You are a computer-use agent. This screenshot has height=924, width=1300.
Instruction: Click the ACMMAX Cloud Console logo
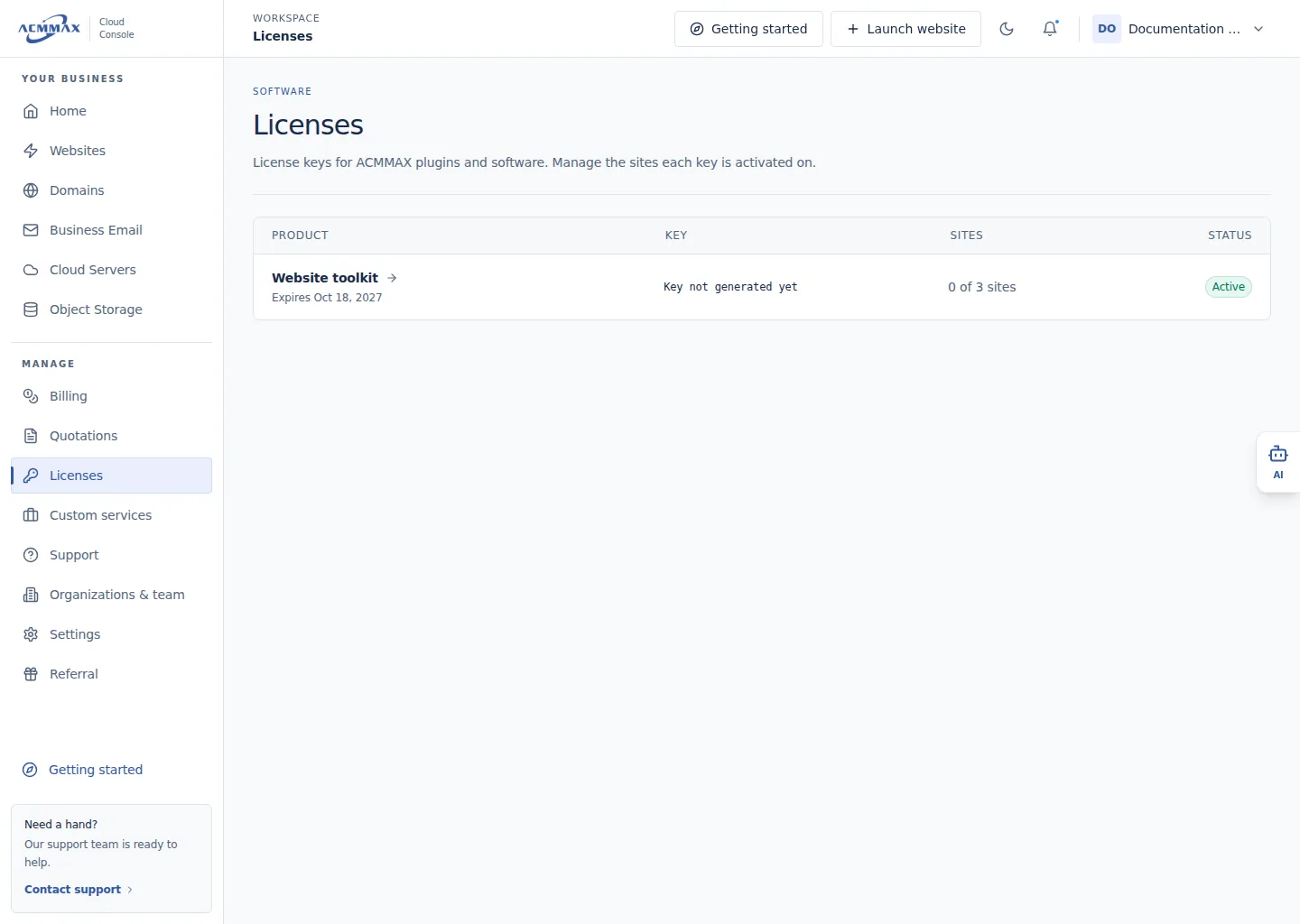point(76,29)
